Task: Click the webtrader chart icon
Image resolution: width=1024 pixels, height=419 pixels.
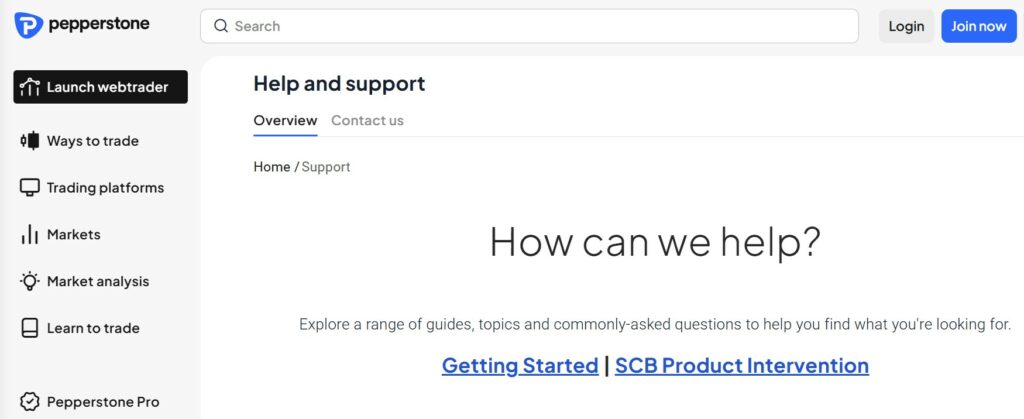Action: (x=30, y=87)
